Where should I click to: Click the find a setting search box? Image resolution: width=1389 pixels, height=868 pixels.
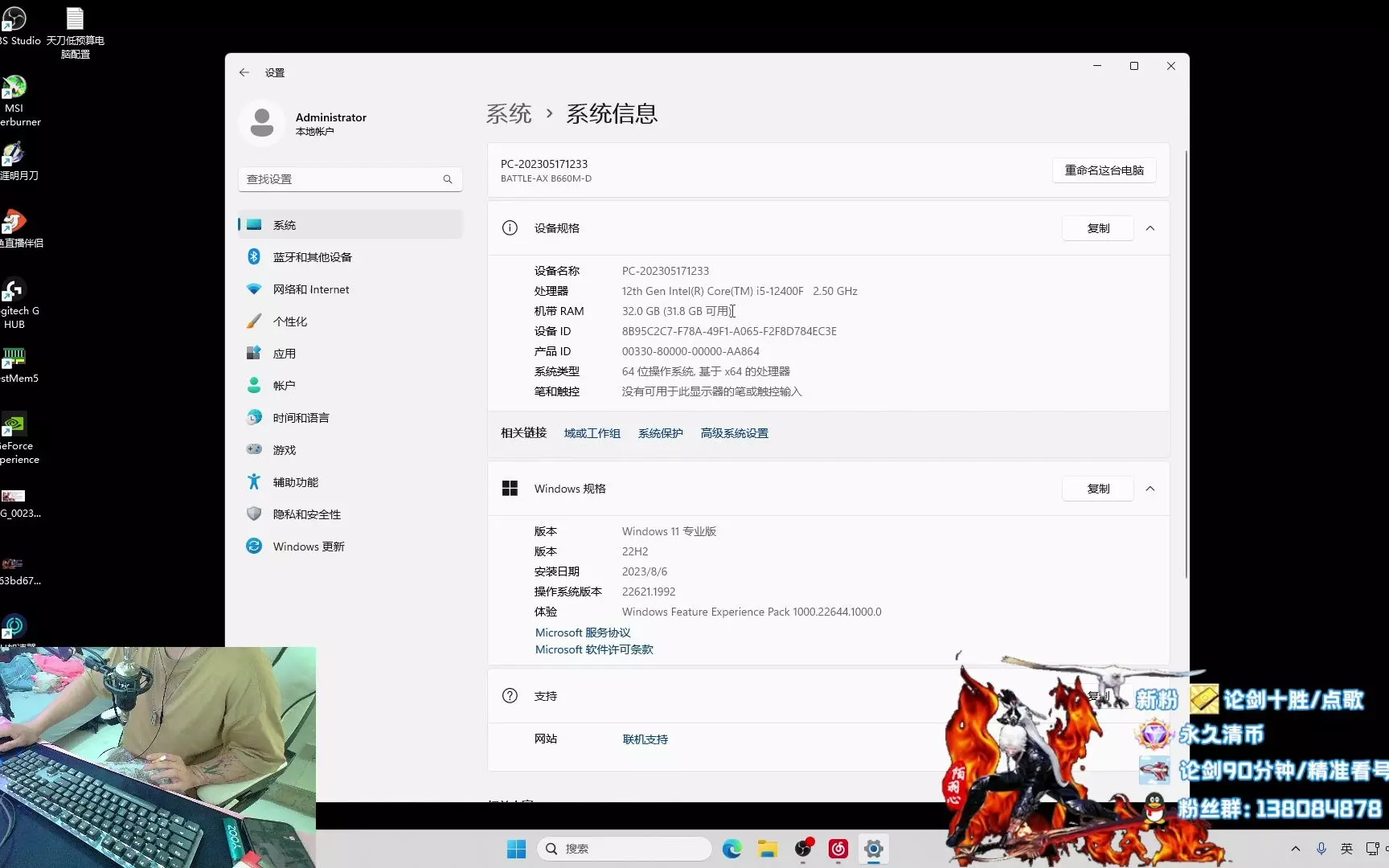[350, 179]
